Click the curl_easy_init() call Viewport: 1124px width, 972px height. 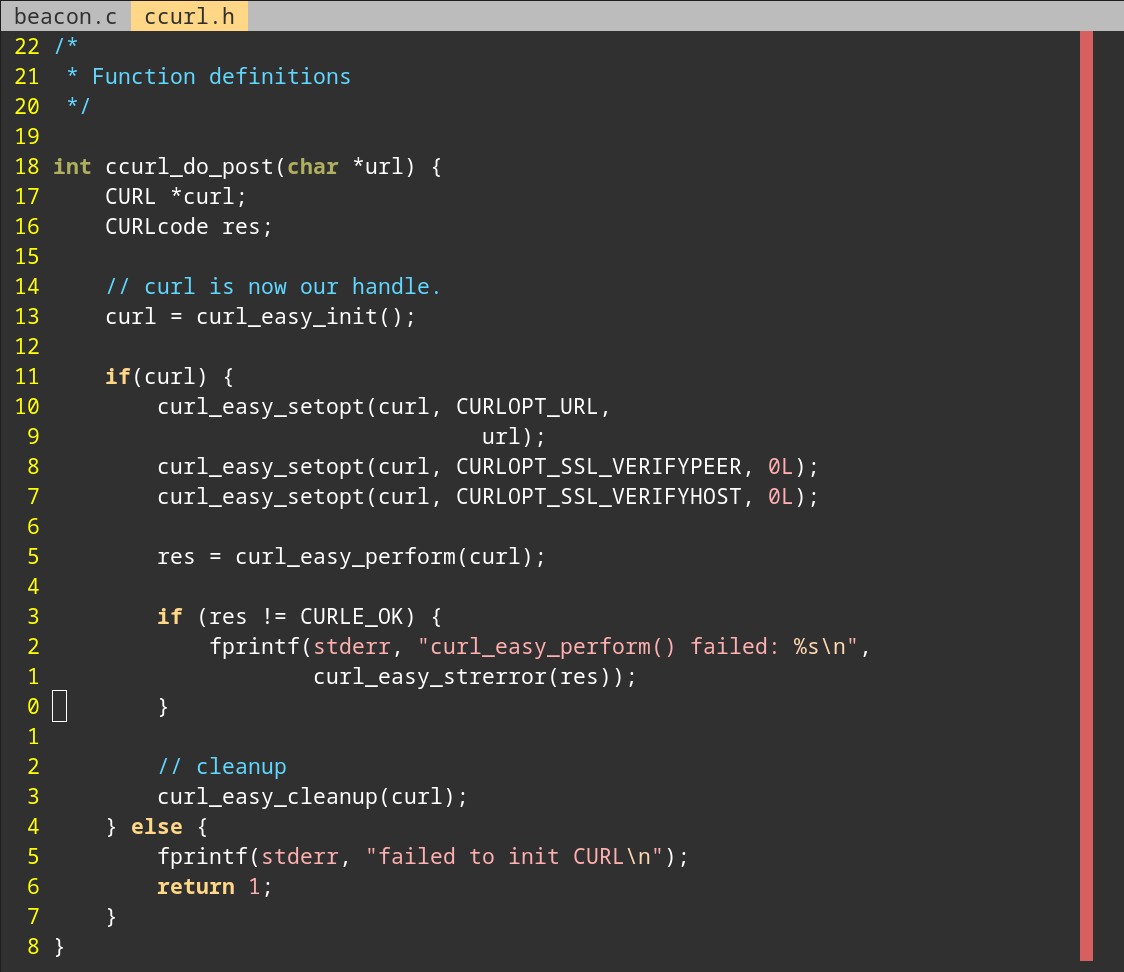coord(305,317)
